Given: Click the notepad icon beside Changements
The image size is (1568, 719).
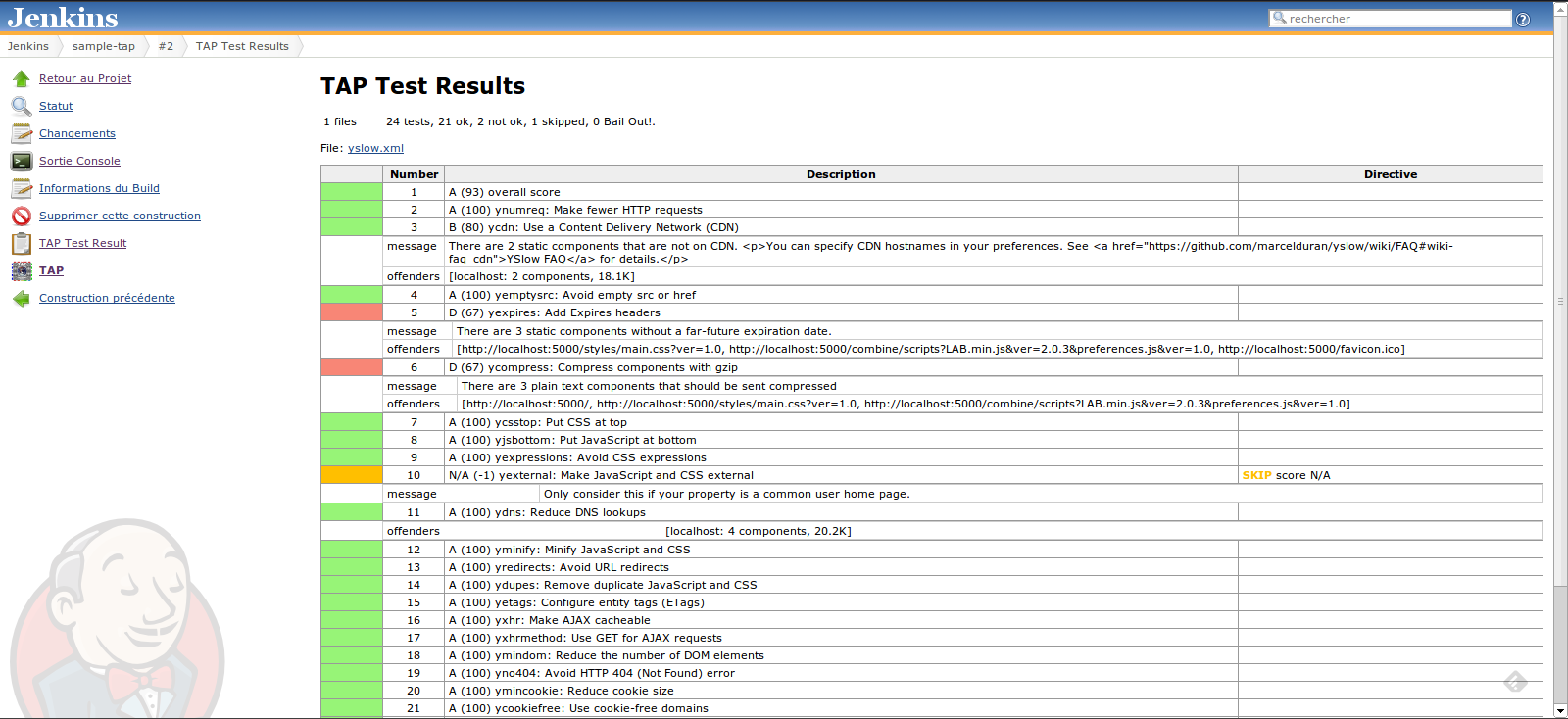Looking at the screenshot, I should [x=22, y=133].
